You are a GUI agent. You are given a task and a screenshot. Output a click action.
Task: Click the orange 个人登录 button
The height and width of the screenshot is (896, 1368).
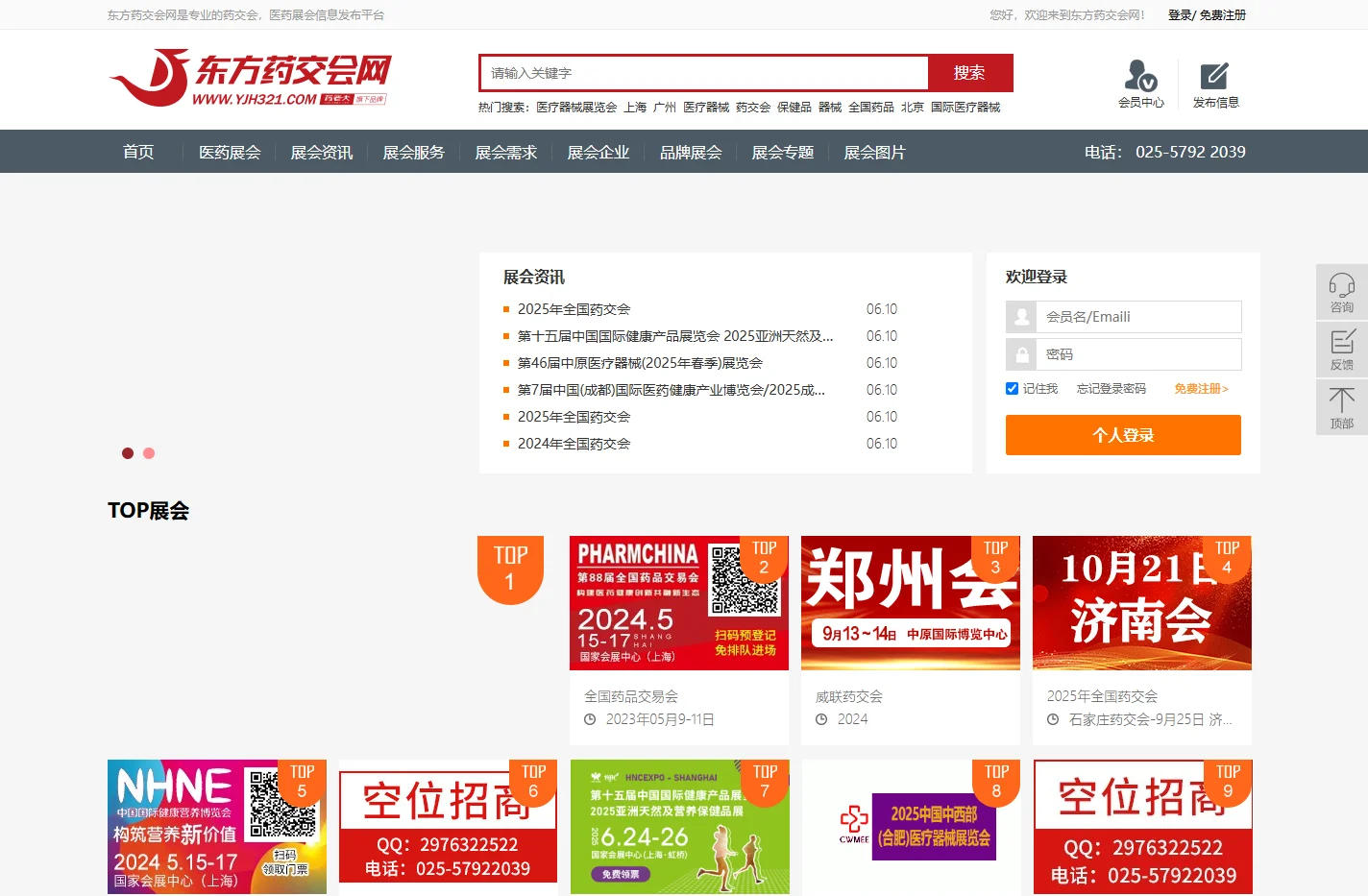pos(1123,435)
